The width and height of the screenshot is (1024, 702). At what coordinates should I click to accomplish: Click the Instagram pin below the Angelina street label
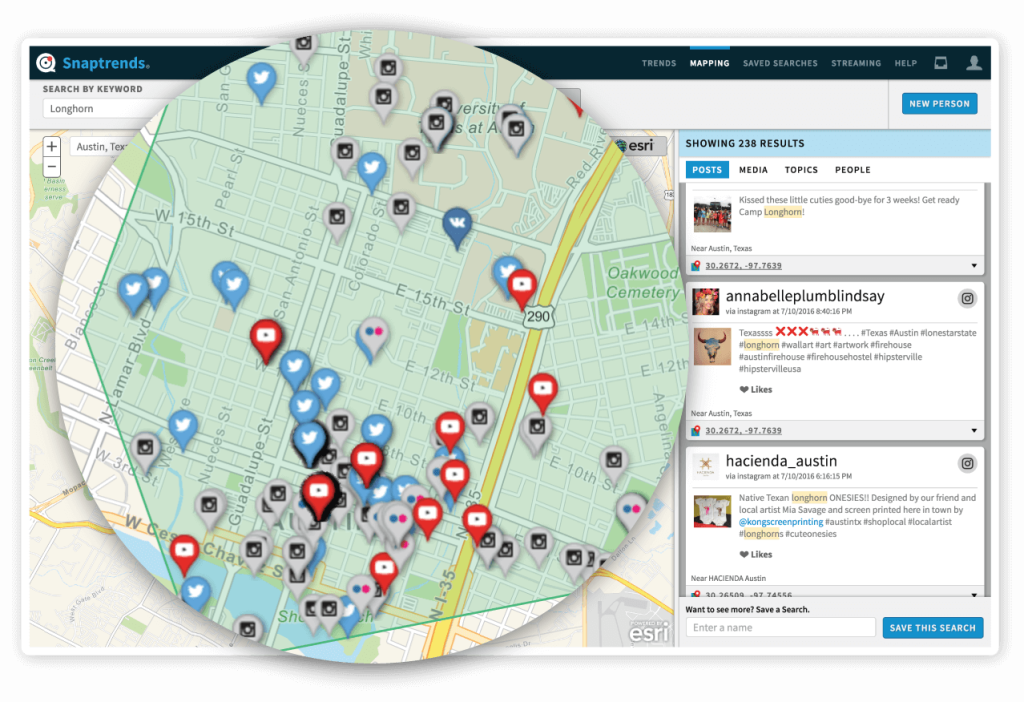point(614,463)
